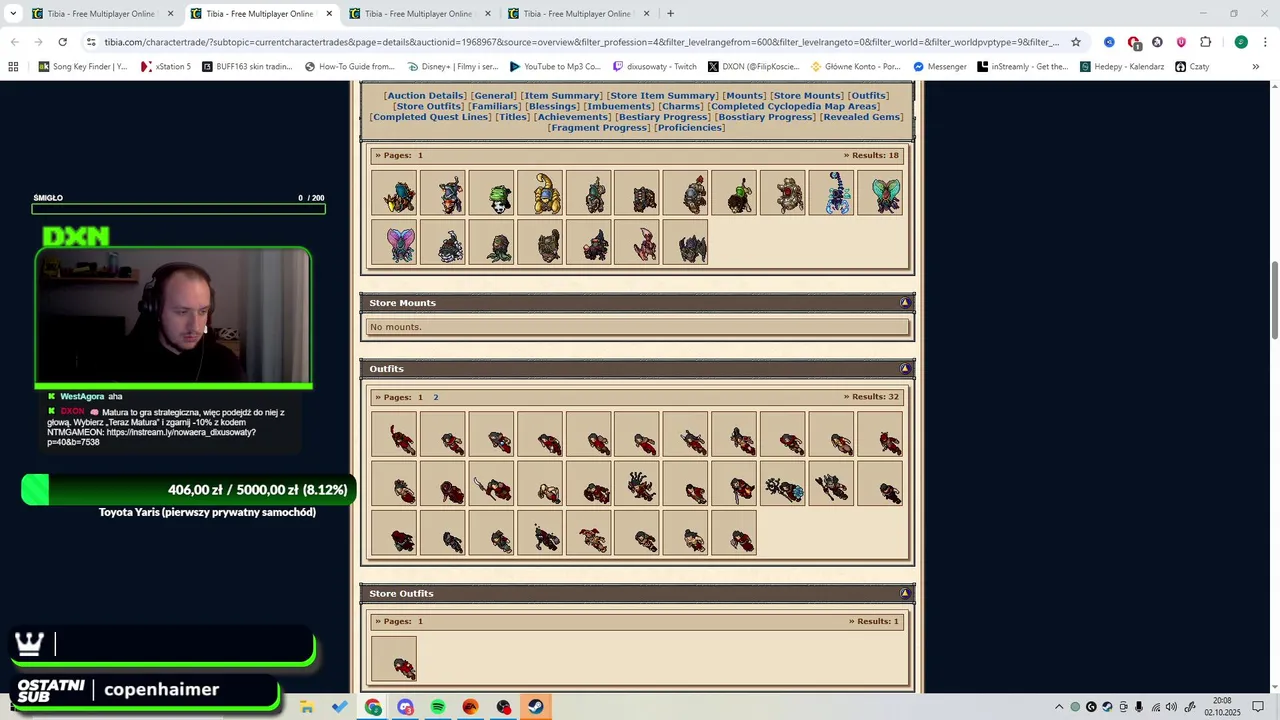Open Spotify from taskbar

pos(438,707)
